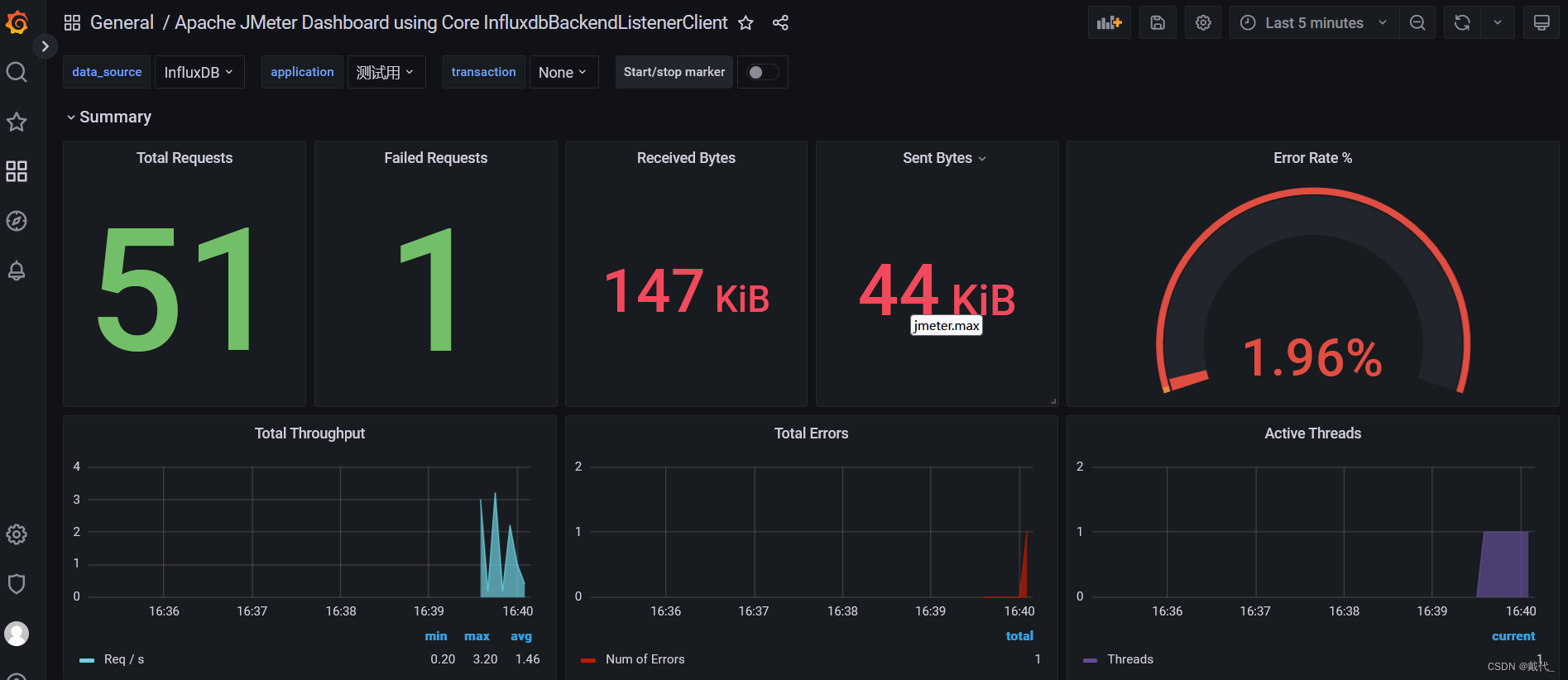The width and height of the screenshot is (1568, 680).
Task: Sort Total Throughput legend by max
Action: tap(477, 636)
